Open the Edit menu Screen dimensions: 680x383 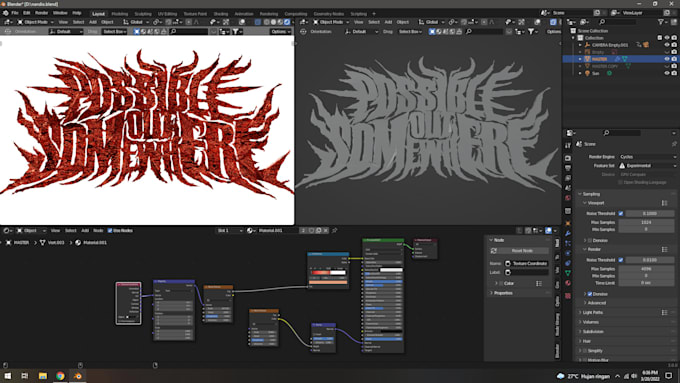pyautogui.click(x=26, y=13)
